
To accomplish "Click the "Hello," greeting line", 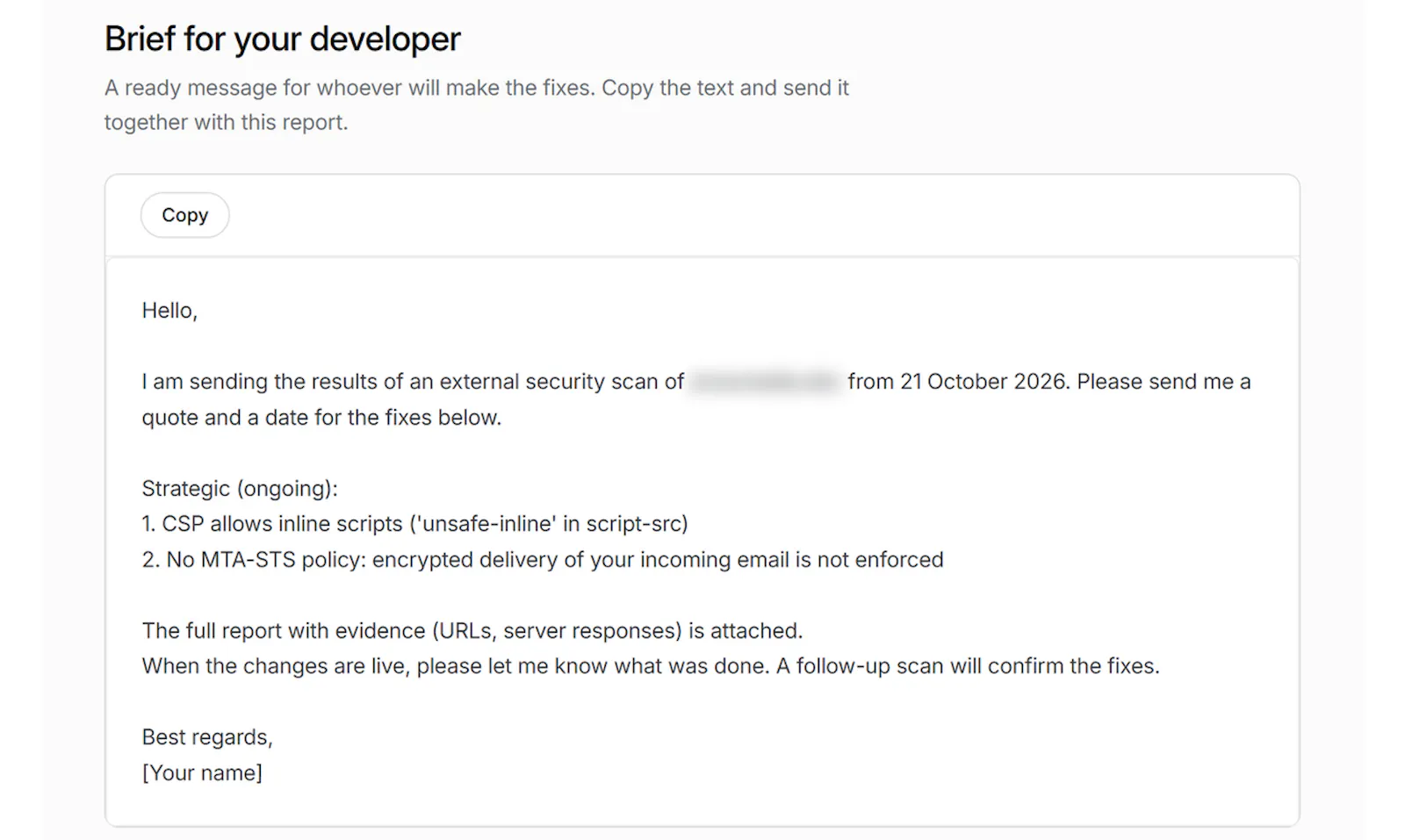I will click(x=169, y=311).
